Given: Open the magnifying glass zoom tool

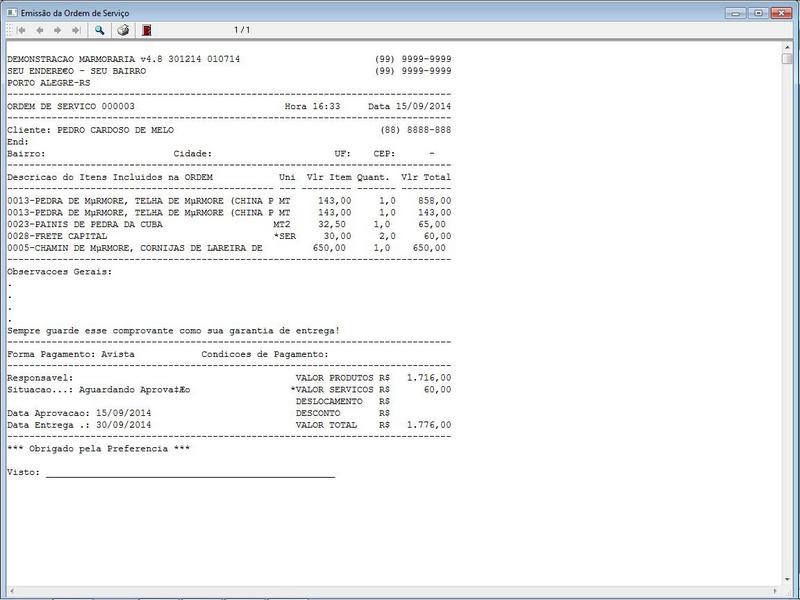Looking at the screenshot, I should 100,30.
